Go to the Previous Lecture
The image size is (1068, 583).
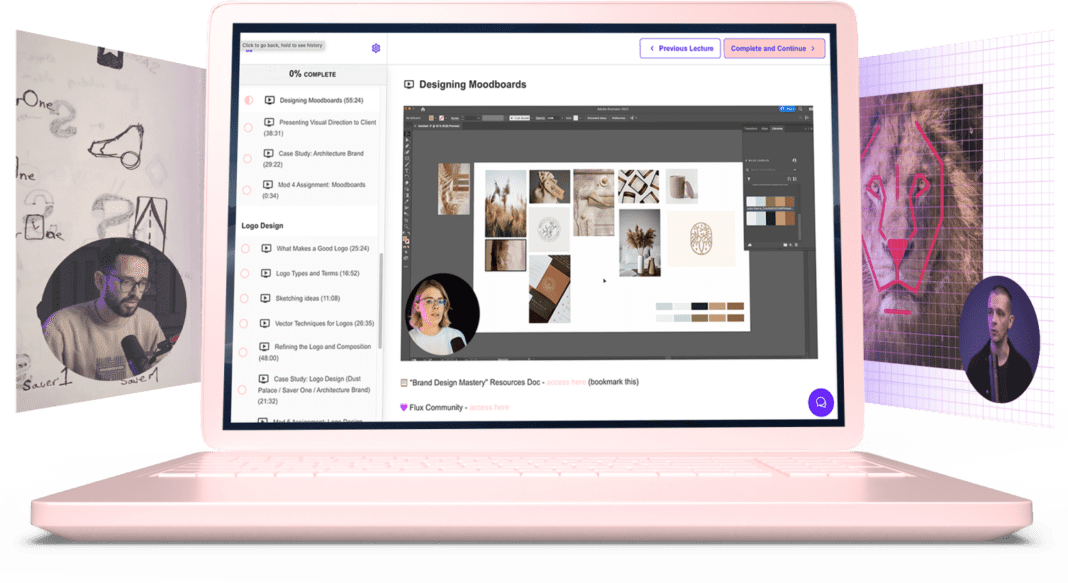(x=680, y=48)
